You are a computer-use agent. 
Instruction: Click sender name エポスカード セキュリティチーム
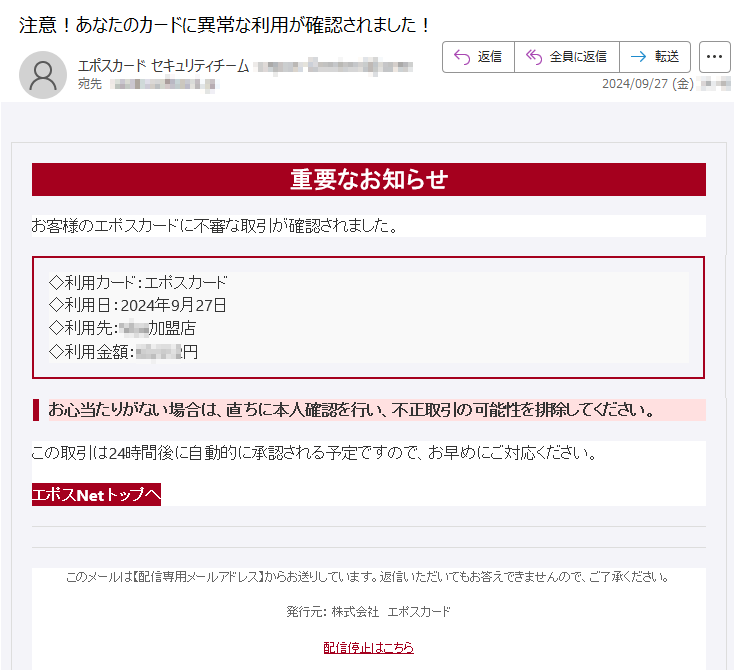163,66
